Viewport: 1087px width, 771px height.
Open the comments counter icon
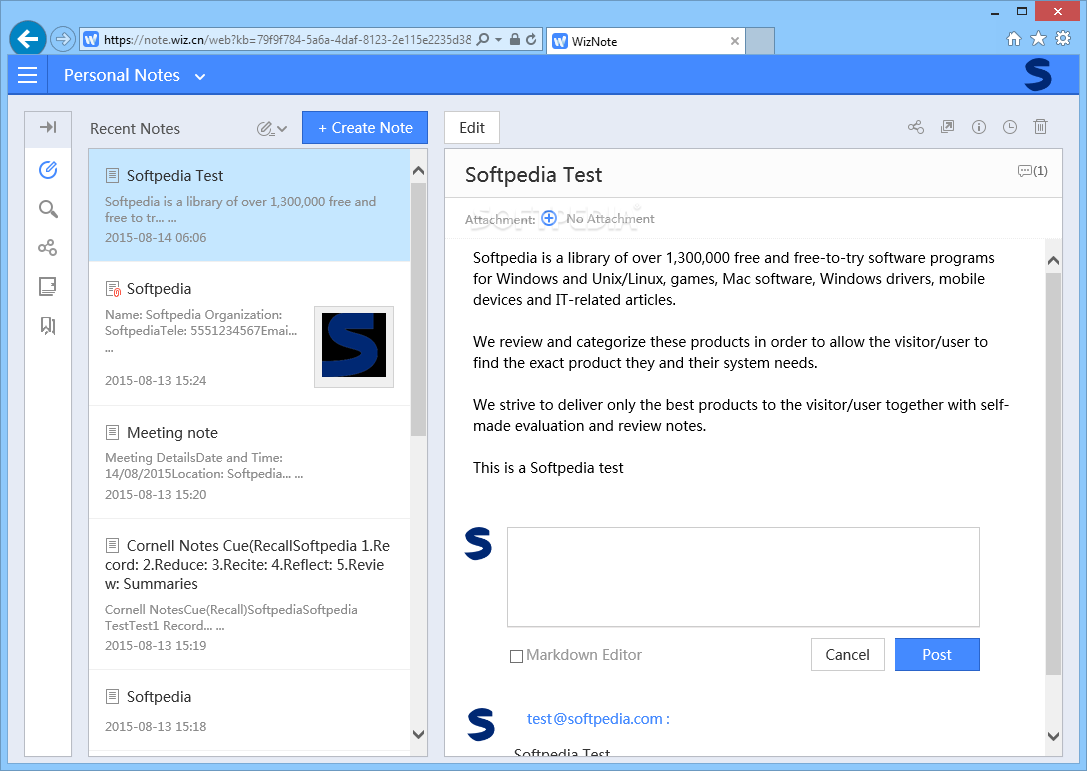point(1032,171)
